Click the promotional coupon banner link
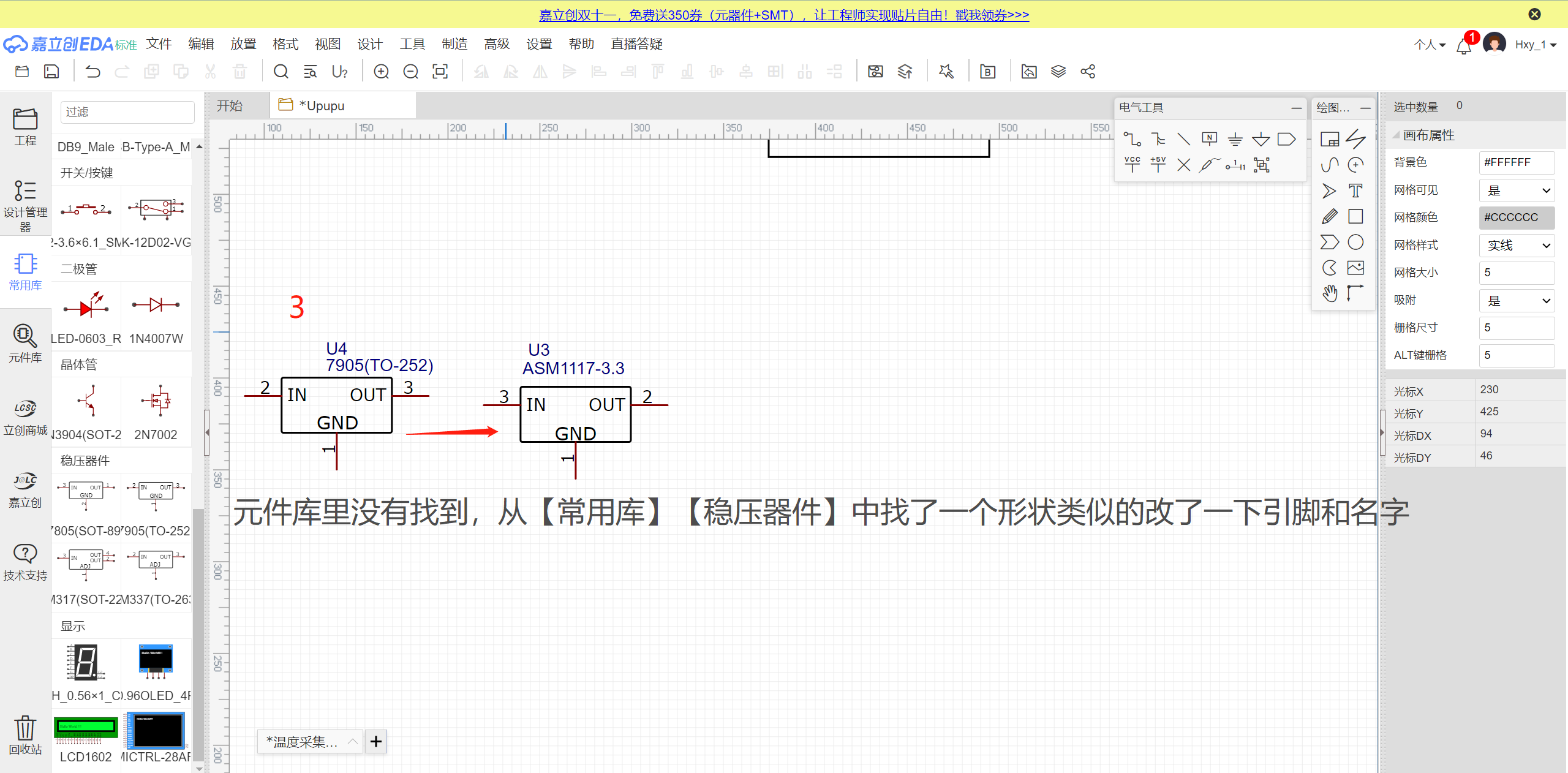The width and height of the screenshot is (1568, 773). pyautogui.click(x=783, y=15)
